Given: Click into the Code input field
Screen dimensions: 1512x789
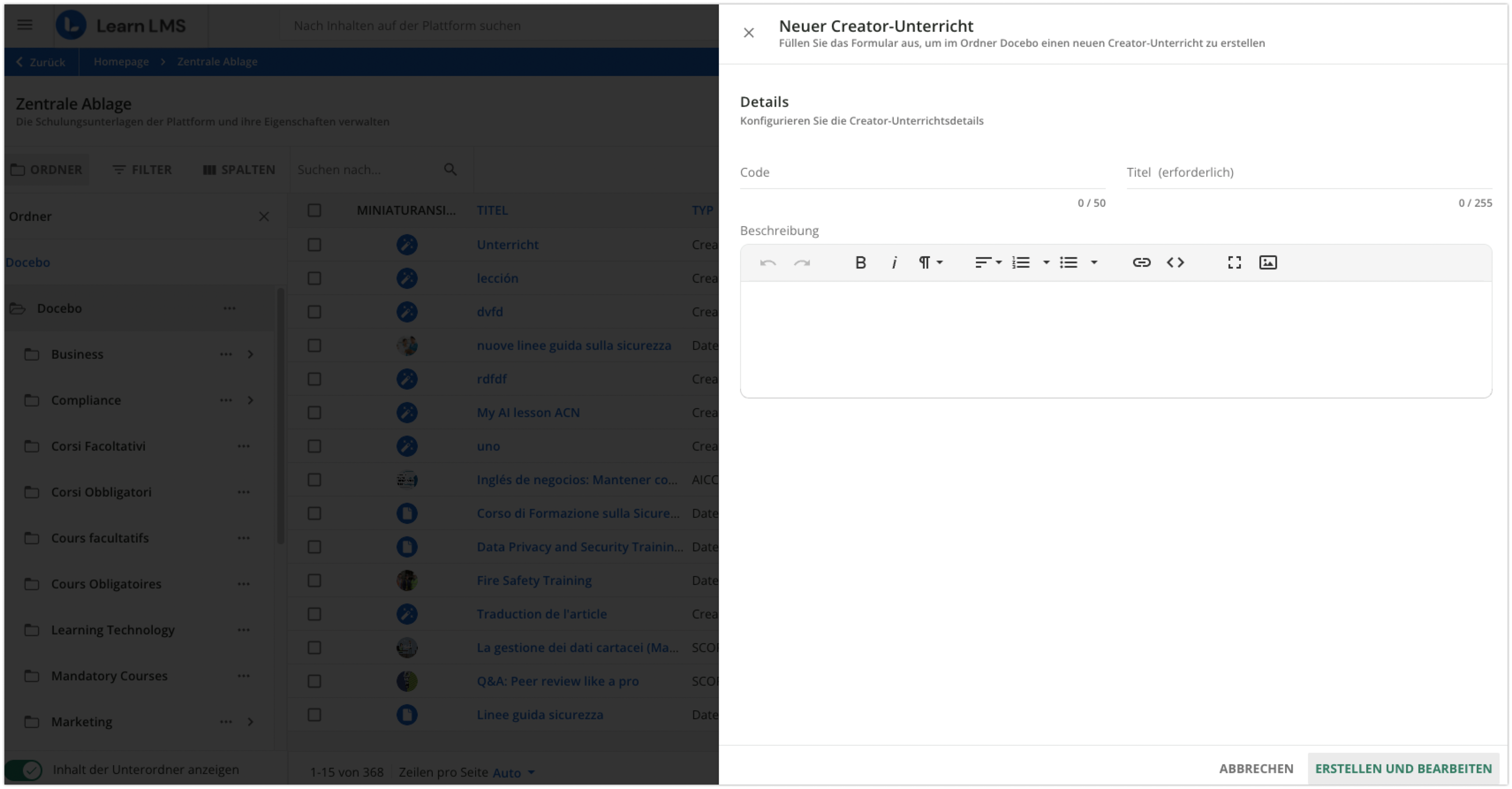Looking at the screenshot, I should (922, 173).
